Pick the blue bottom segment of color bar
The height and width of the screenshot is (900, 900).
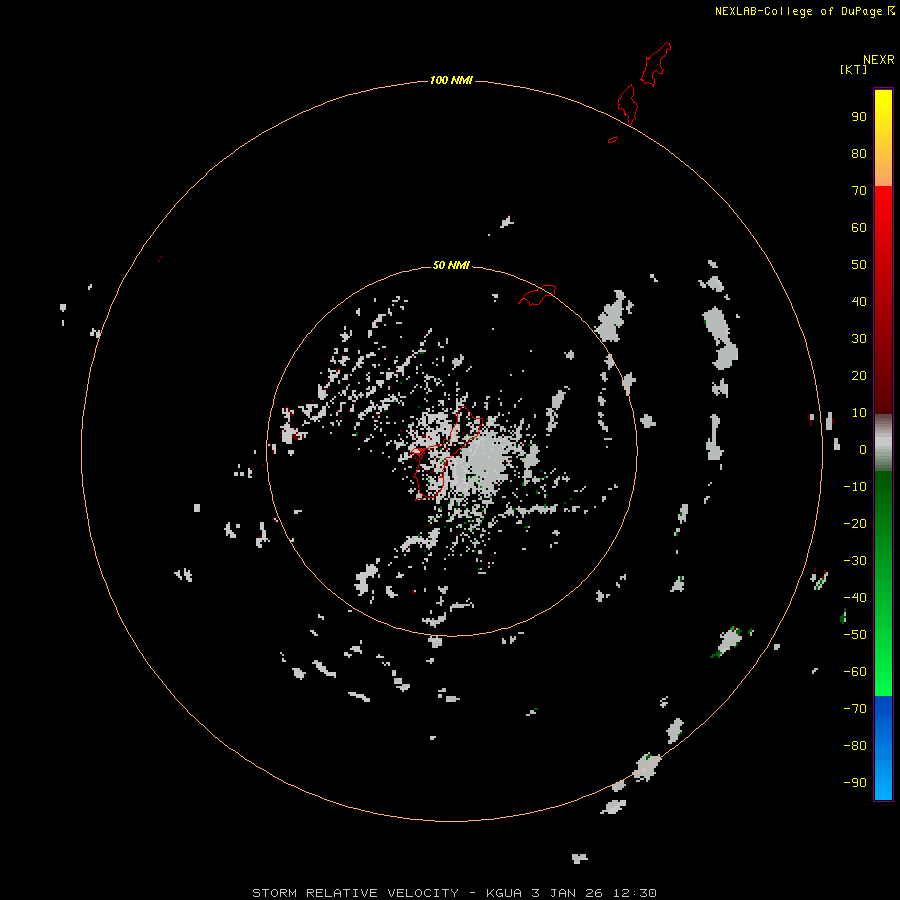point(883,748)
